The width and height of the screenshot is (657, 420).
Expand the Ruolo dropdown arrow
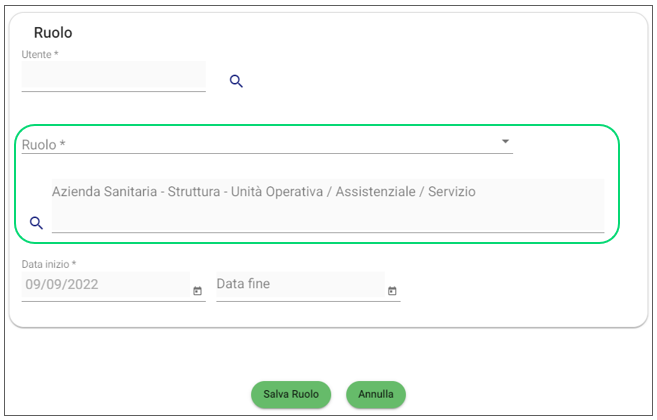(x=505, y=142)
